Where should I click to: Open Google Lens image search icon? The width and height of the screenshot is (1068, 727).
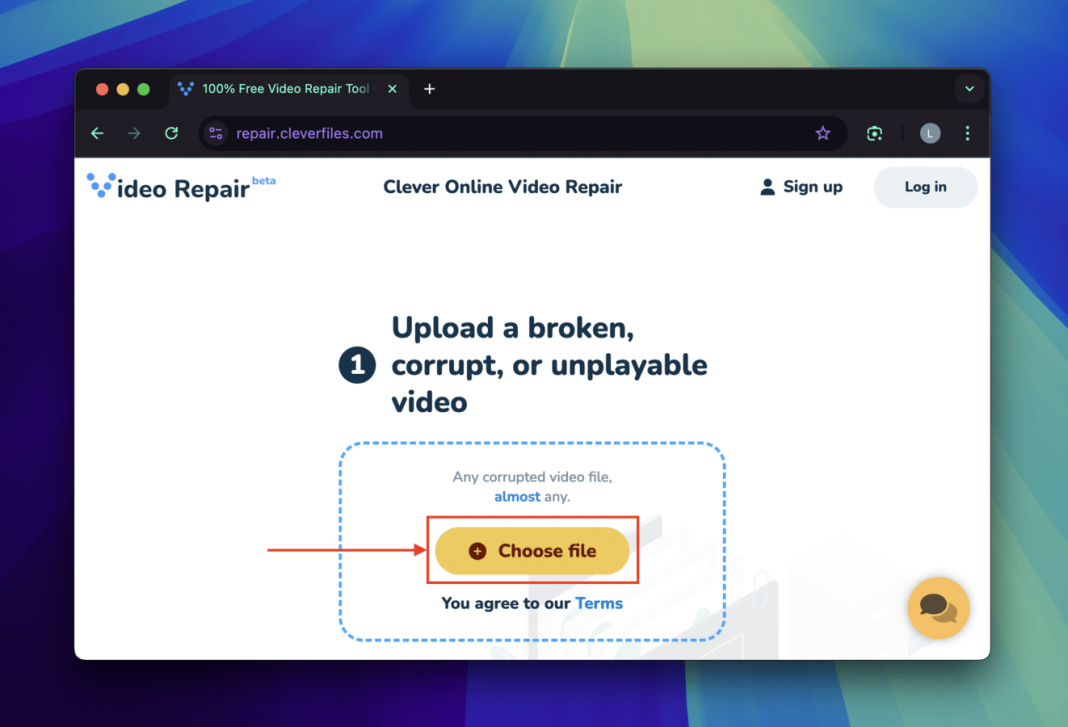[874, 133]
